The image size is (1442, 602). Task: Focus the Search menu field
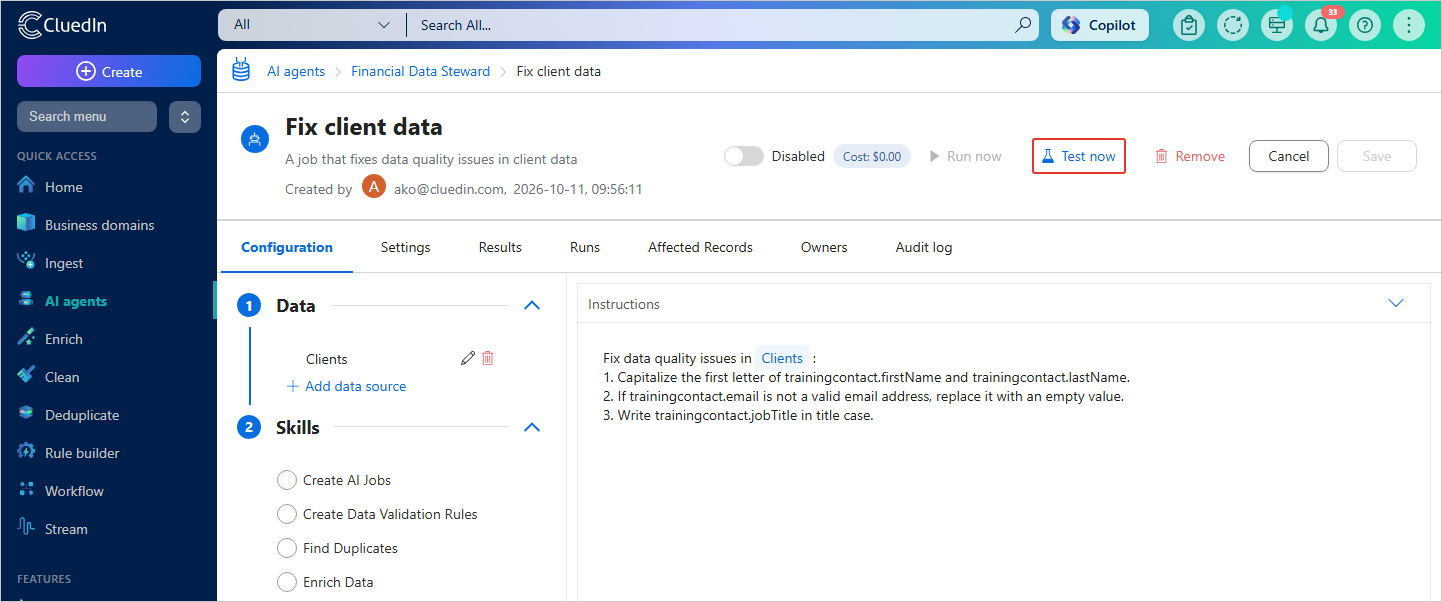(87, 116)
